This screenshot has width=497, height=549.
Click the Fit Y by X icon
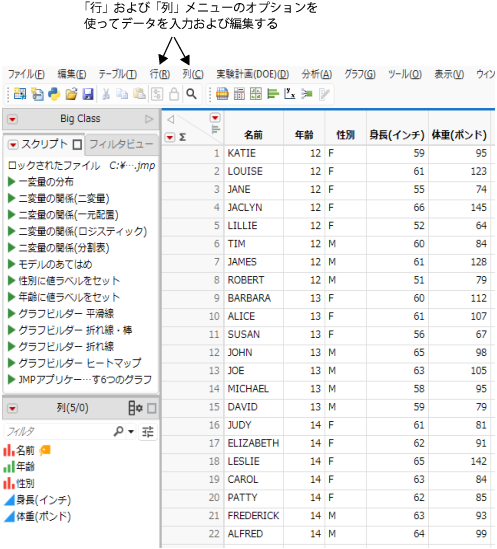[x=290, y=94]
